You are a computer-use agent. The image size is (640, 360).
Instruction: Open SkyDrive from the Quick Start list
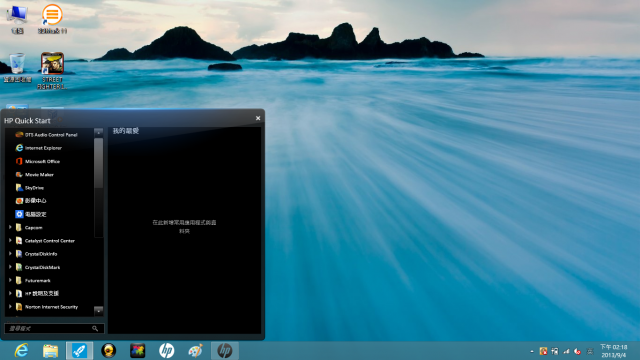pyautogui.click(x=29, y=188)
